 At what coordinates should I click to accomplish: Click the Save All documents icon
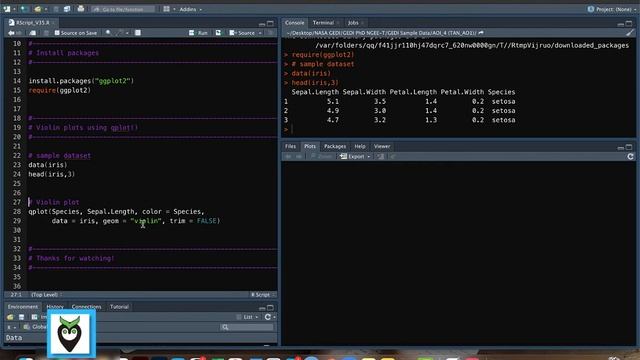pyautogui.click(x=67, y=9)
